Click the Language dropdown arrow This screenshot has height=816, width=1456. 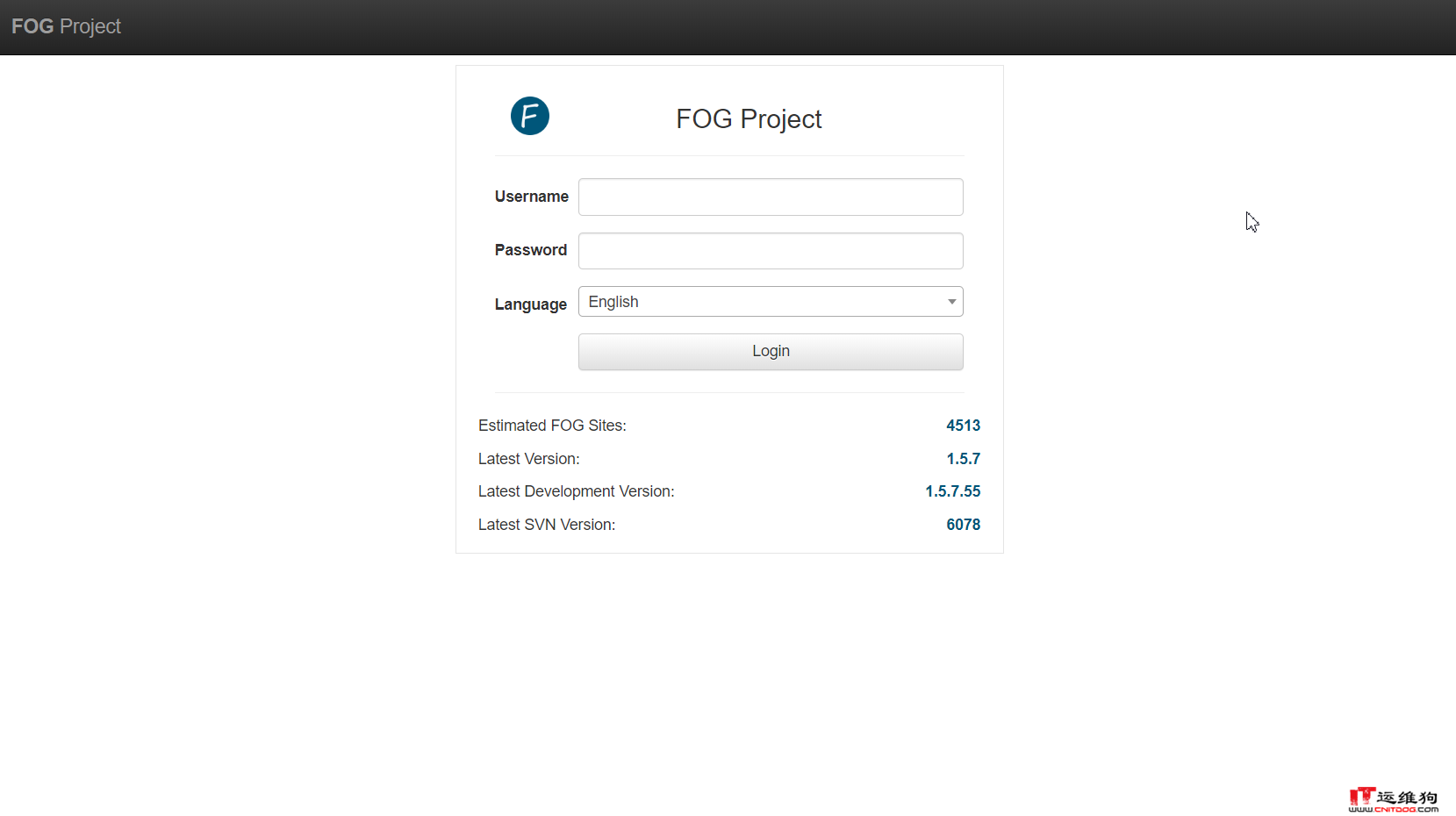(x=951, y=302)
